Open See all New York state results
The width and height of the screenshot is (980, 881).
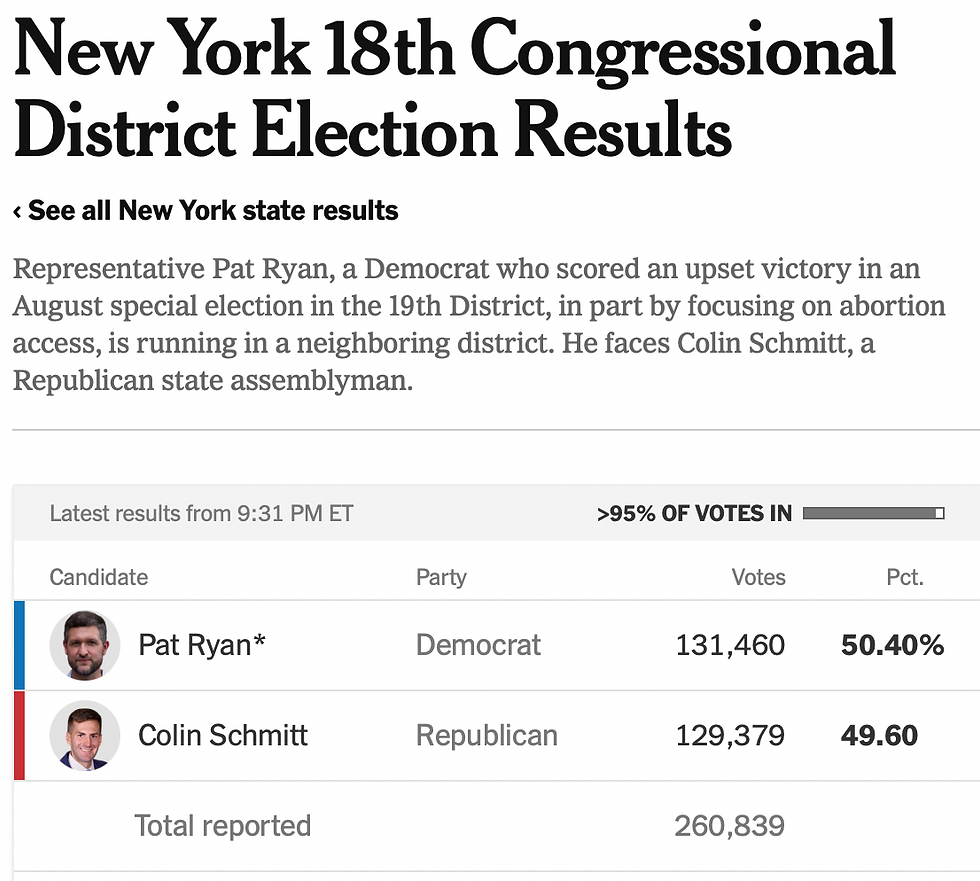click(x=213, y=211)
